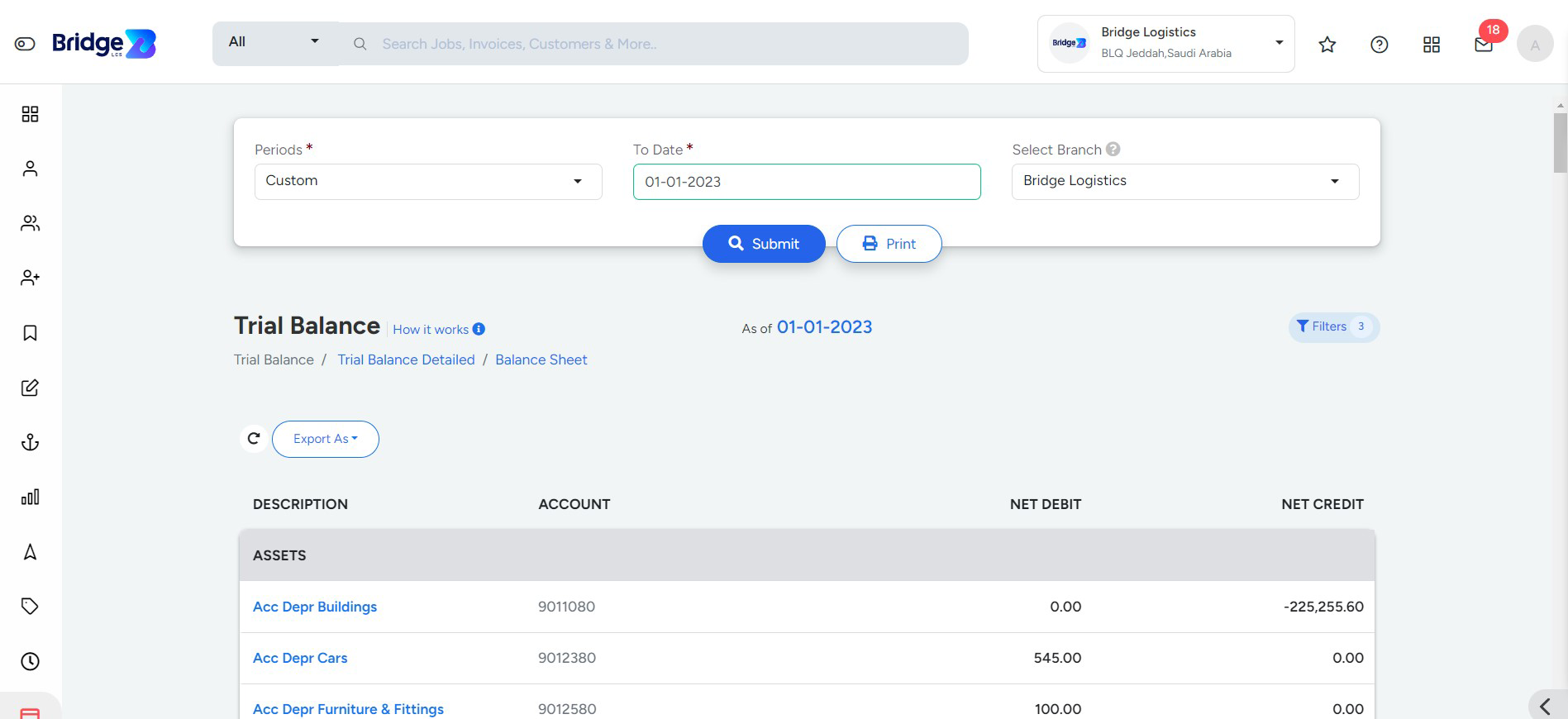The image size is (1568, 719).
Task: Open the add user sidebar icon
Action: [30, 278]
